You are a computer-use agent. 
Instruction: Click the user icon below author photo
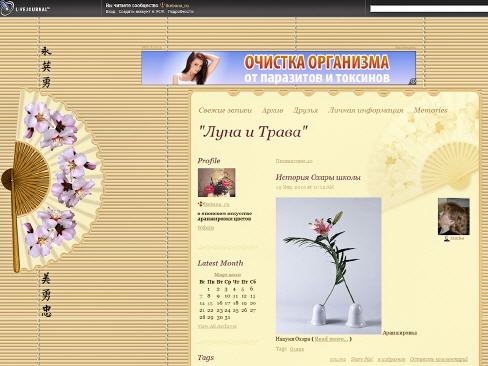pyautogui.click(x=447, y=238)
